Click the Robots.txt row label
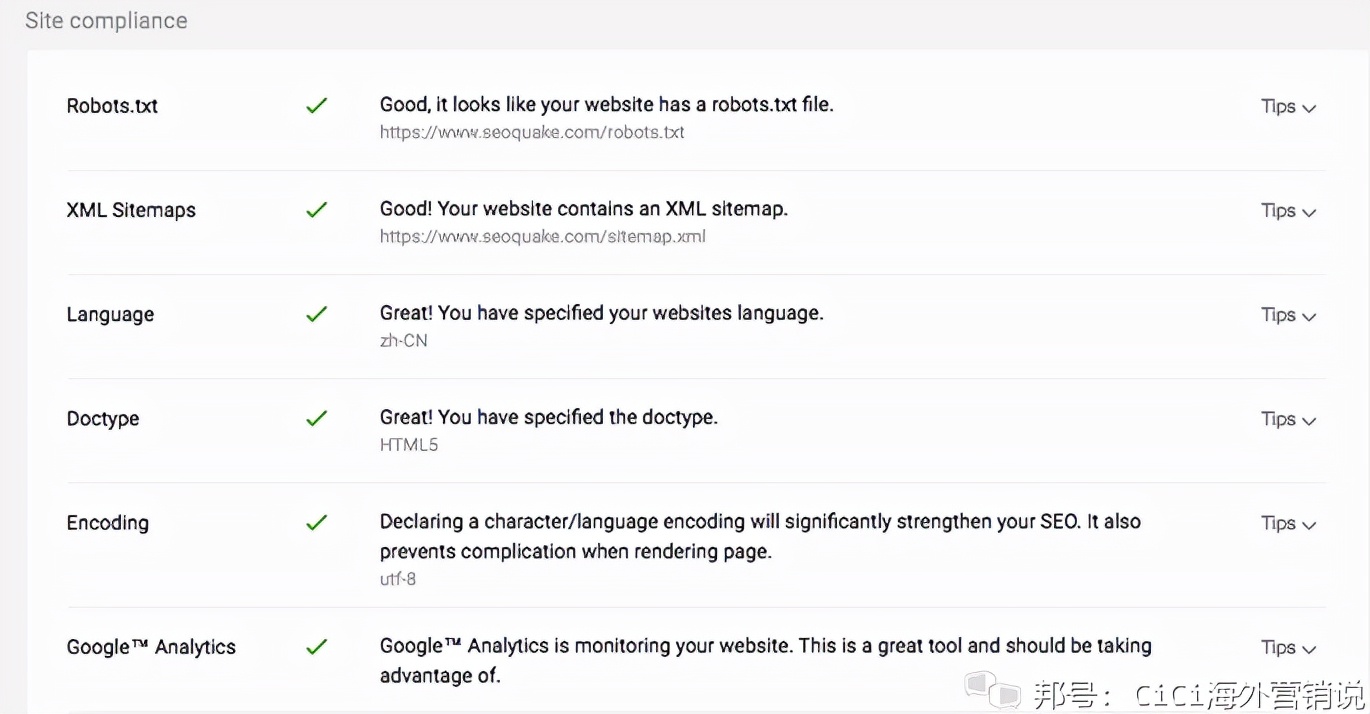The height and width of the screenshot is (714, 1370). (112, 106)
